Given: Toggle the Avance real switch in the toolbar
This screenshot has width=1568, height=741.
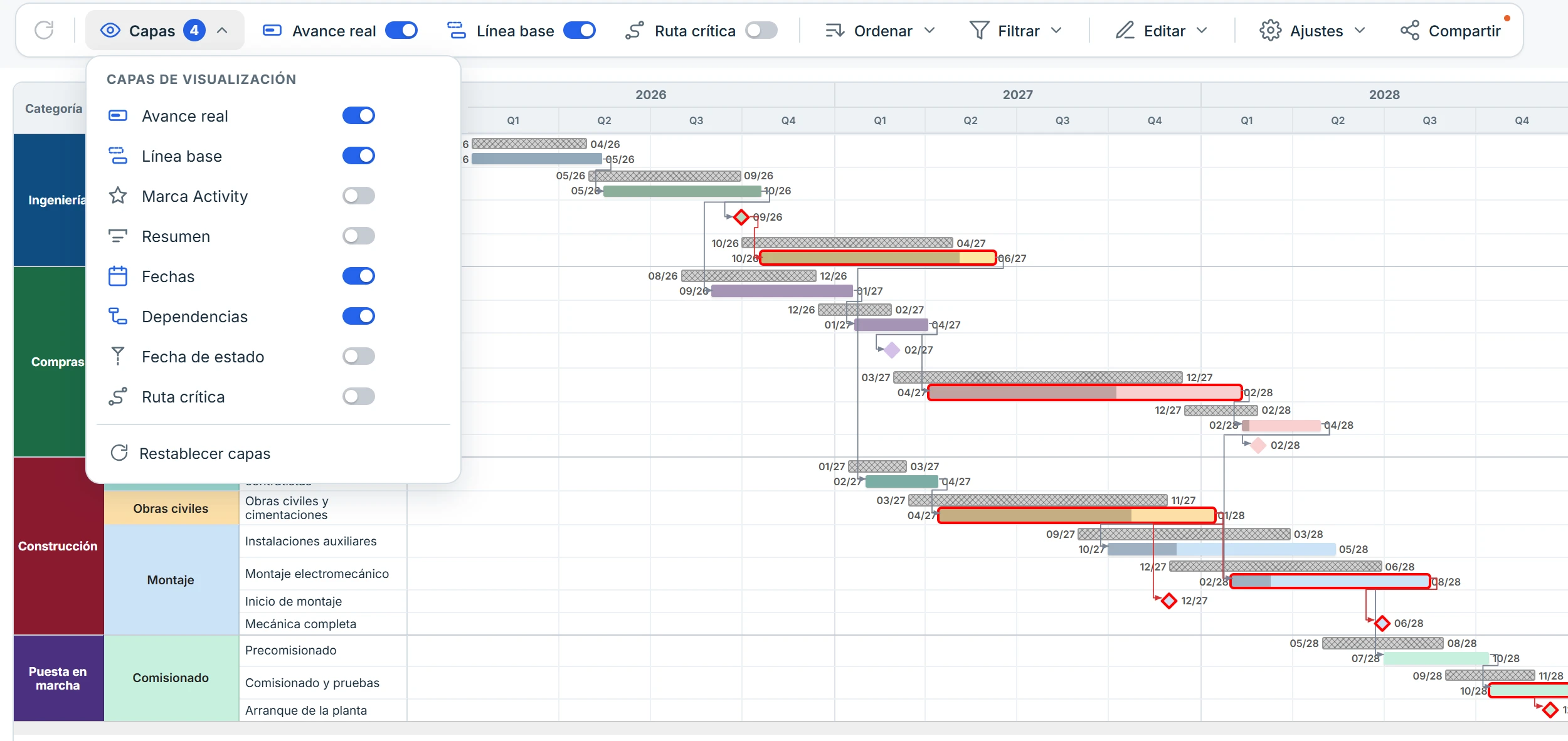Looking at the screenshot, I should 401,30.
